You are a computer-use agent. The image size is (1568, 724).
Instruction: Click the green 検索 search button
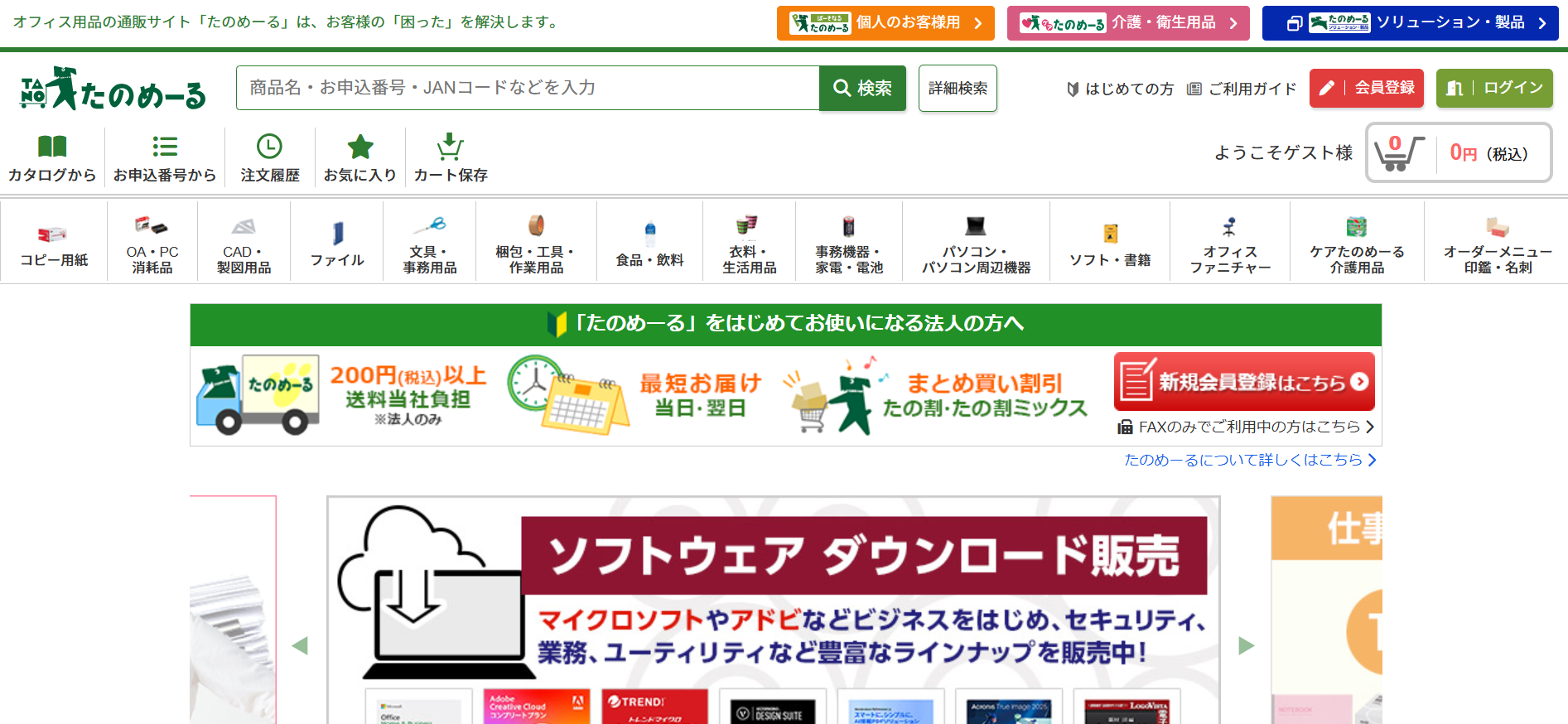pyautogui.click(x=862, y=88)
